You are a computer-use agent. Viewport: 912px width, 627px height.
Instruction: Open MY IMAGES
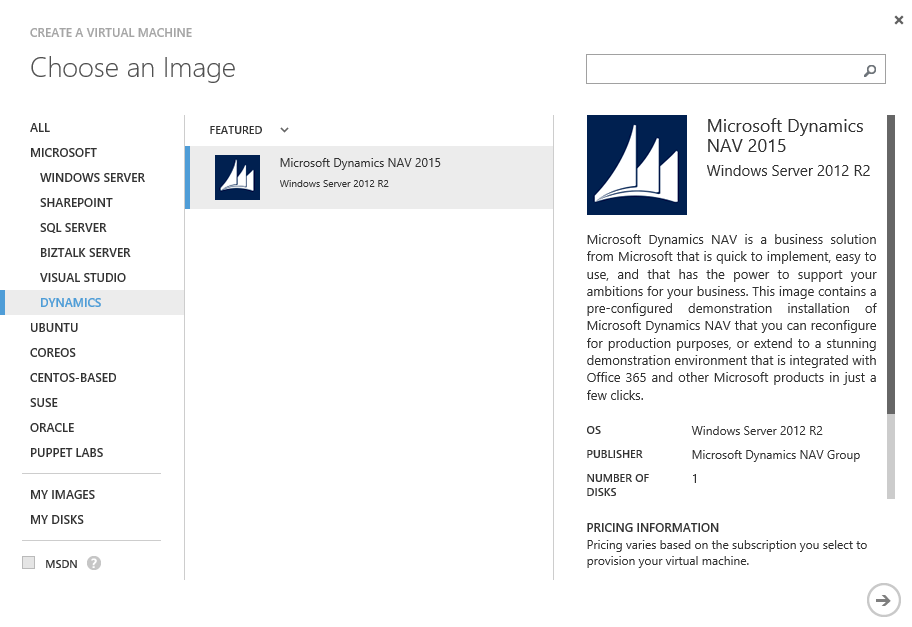[x=64, y=494]
